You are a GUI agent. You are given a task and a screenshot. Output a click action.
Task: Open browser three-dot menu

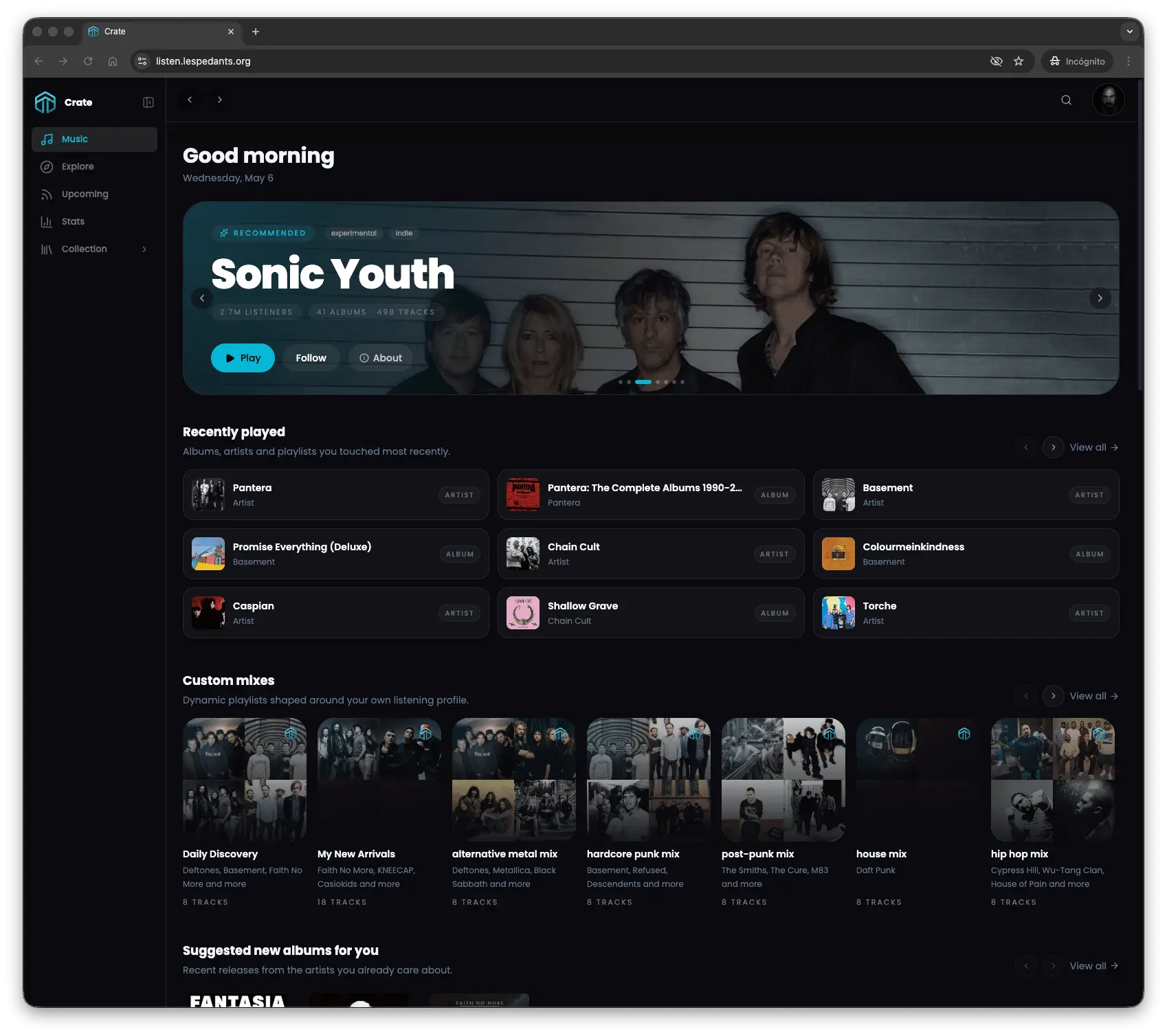(x=1129, y=61)
